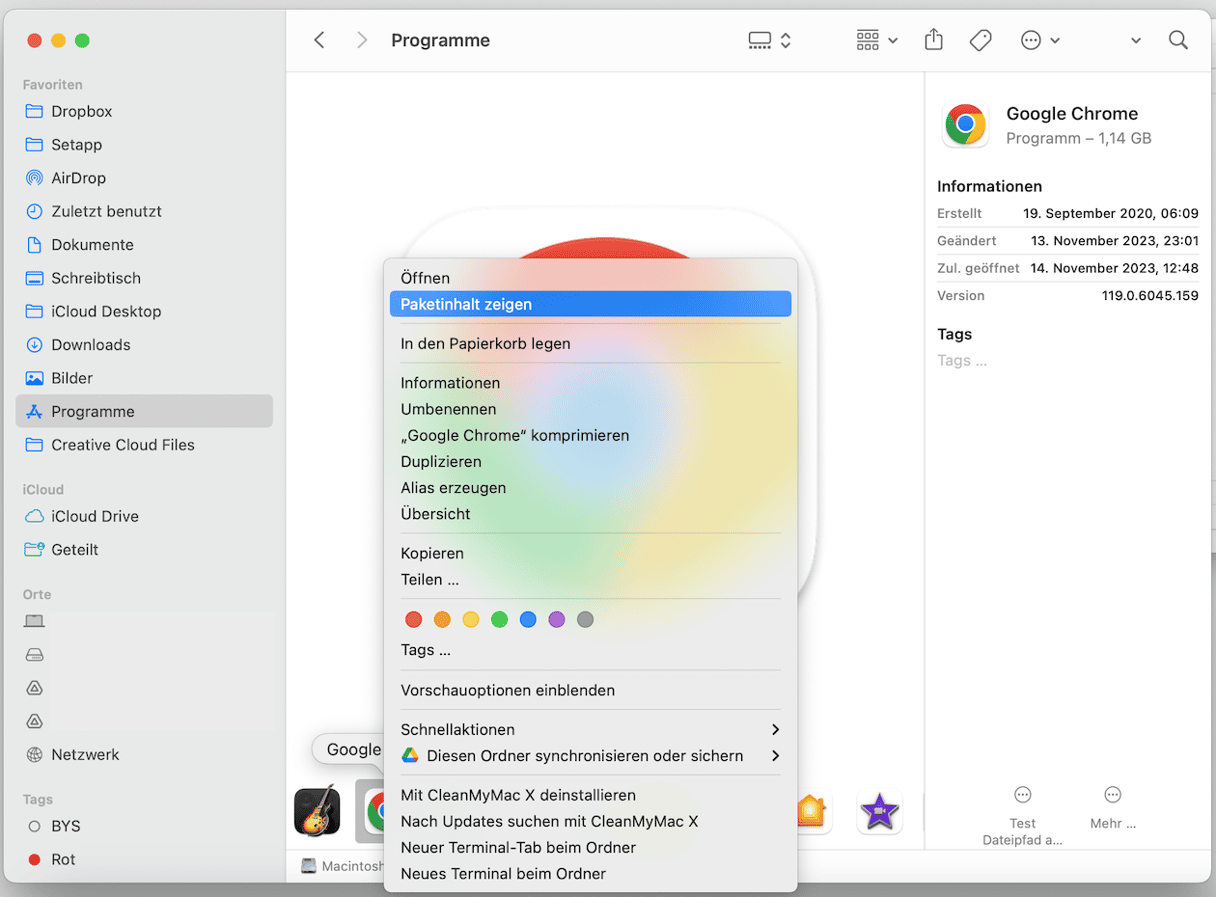Click the tag toolbar icon
This screenshot has height=897, width=1216.
point(981,40)
